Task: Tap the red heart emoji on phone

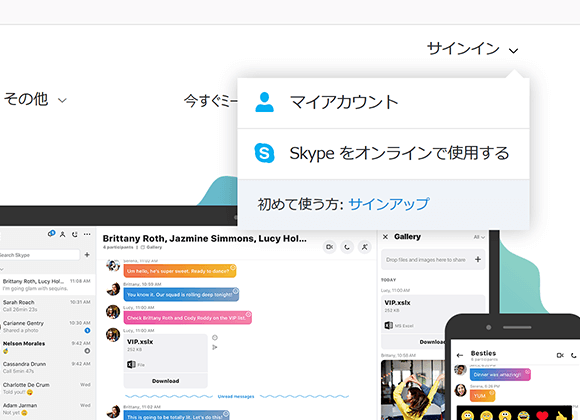Action: click(x=542, y=416)
